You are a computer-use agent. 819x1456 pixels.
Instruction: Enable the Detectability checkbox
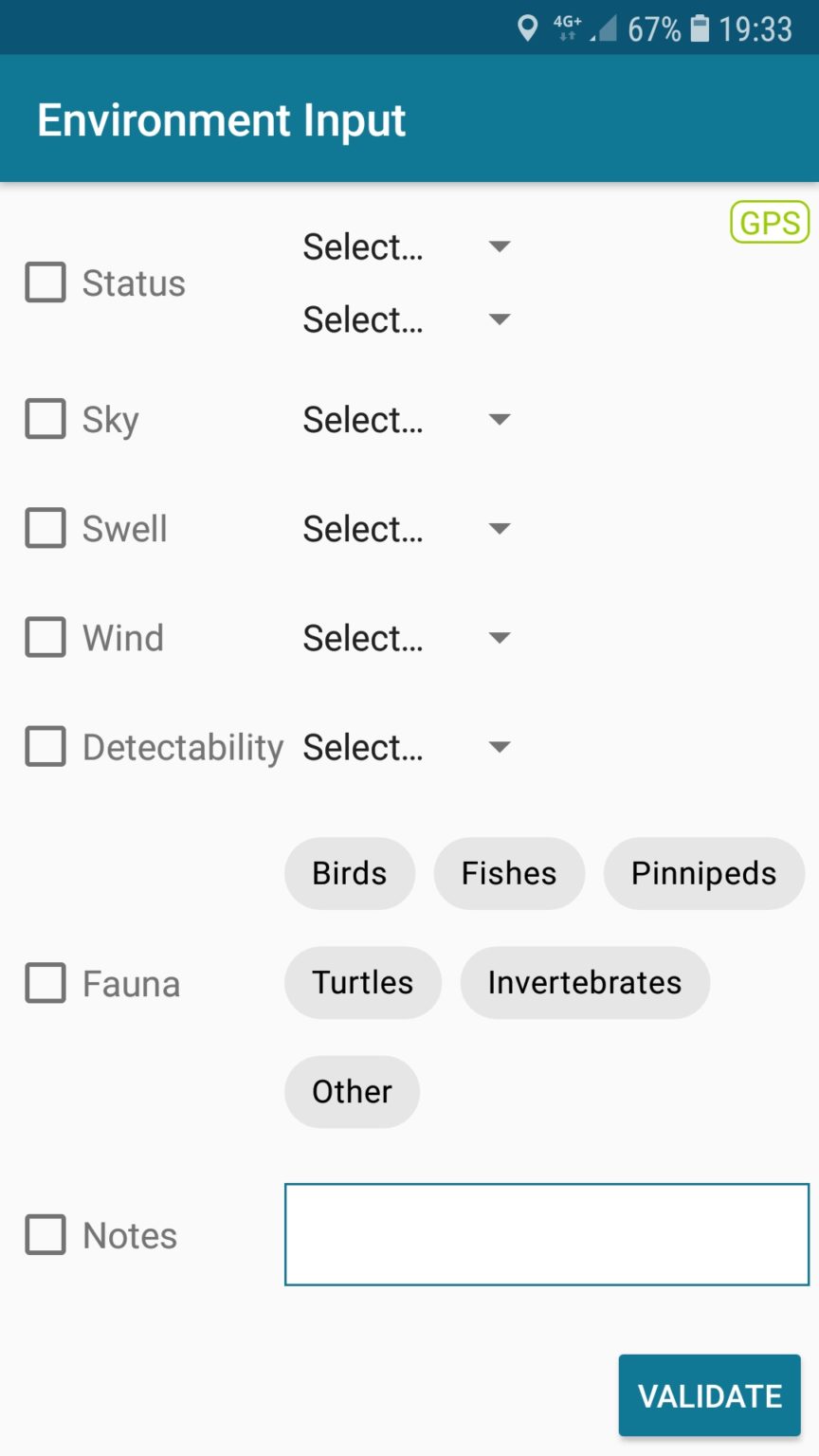[x=45, y=746]
